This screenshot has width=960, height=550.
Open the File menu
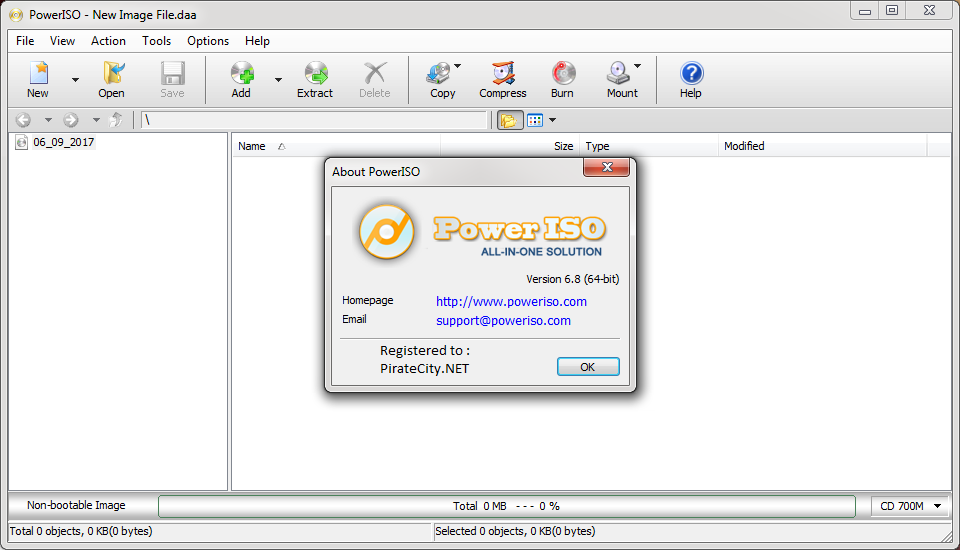(x=25, y=41)
